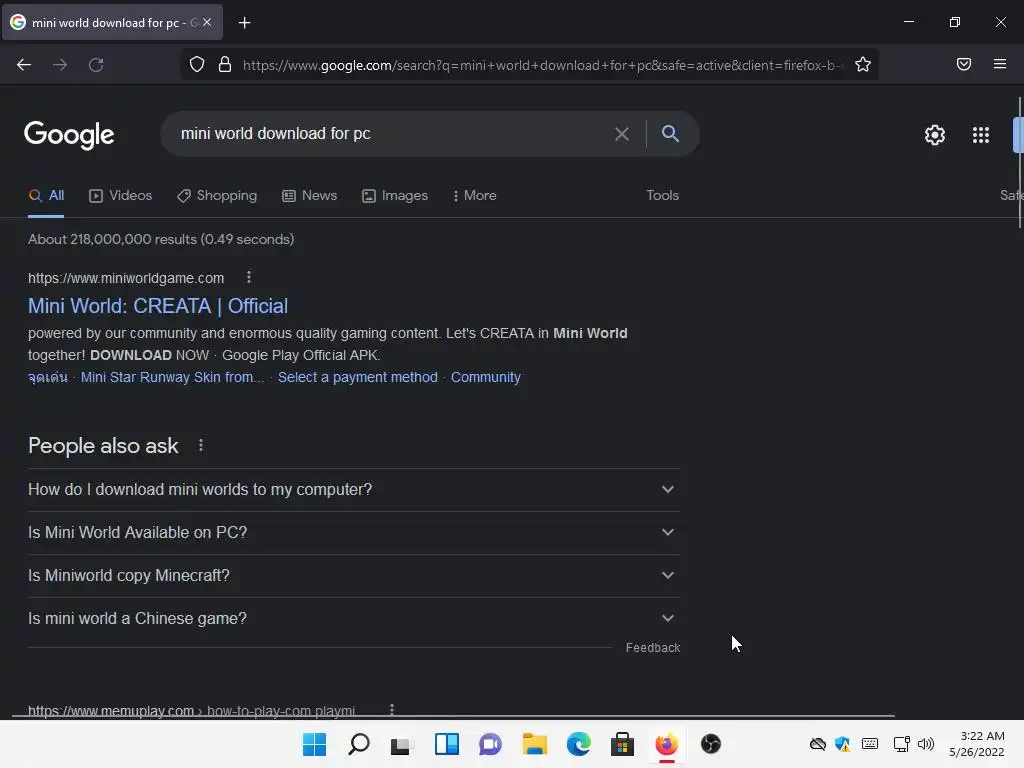The width and height of the screenshot is (1024, 768).
Task: Bookmark this page with the star icon
Action: 863,65
